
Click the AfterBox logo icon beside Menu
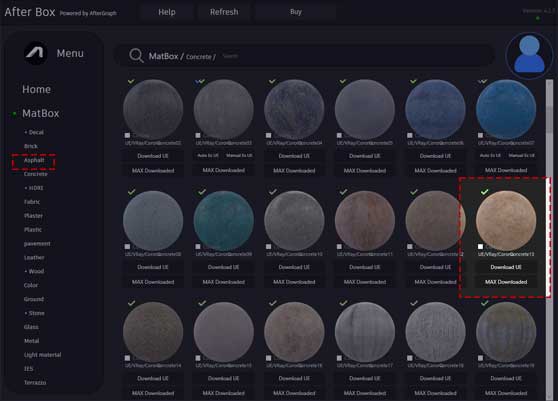pyautogui.click(x=35, y=53)
